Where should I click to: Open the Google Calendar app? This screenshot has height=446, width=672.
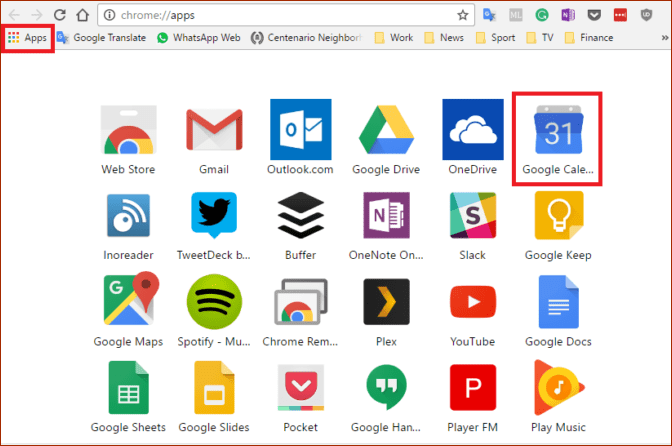tap(558, 139)
